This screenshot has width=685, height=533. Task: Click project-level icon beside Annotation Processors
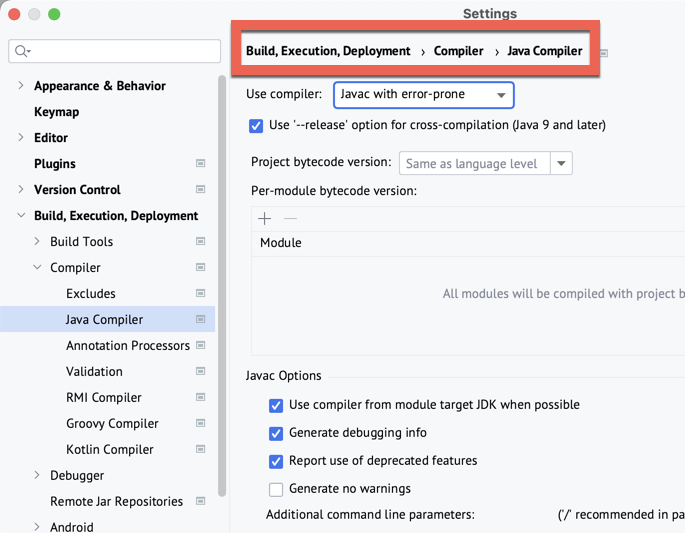[x=201, y=345]
